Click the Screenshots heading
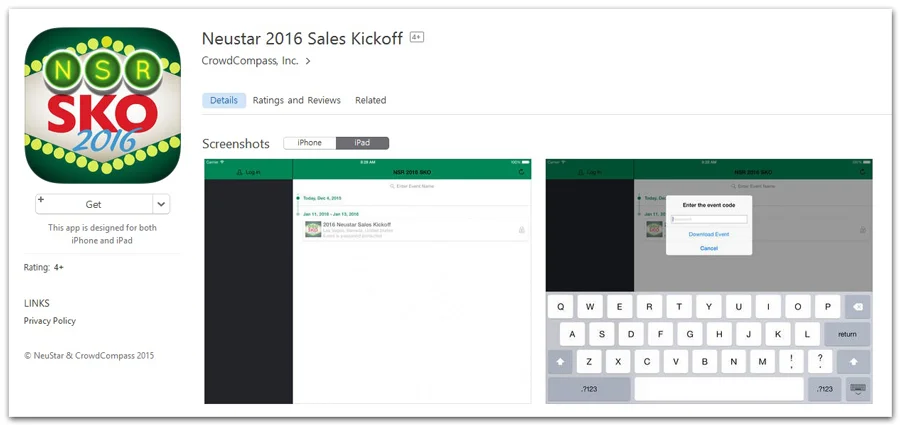The image size is (900, 425). (236, 144)
